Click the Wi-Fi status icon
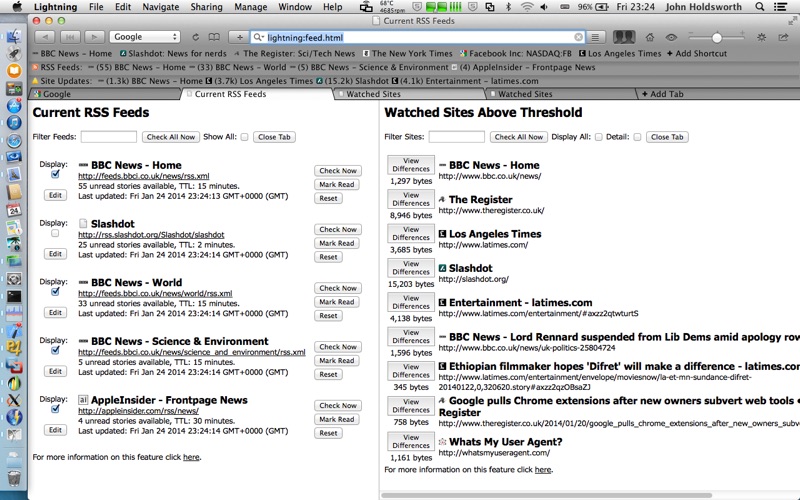Screen dimensions: 800x500 coord(527,7)
